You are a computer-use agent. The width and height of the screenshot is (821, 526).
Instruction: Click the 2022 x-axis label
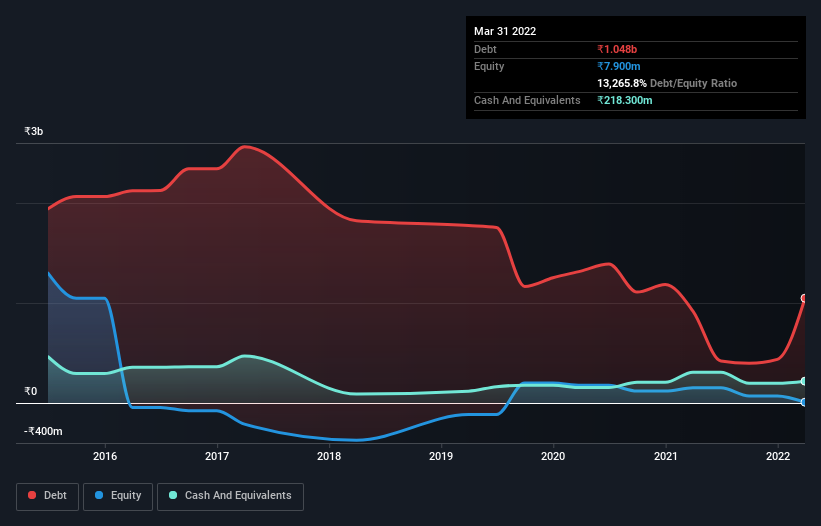[778, 456]
